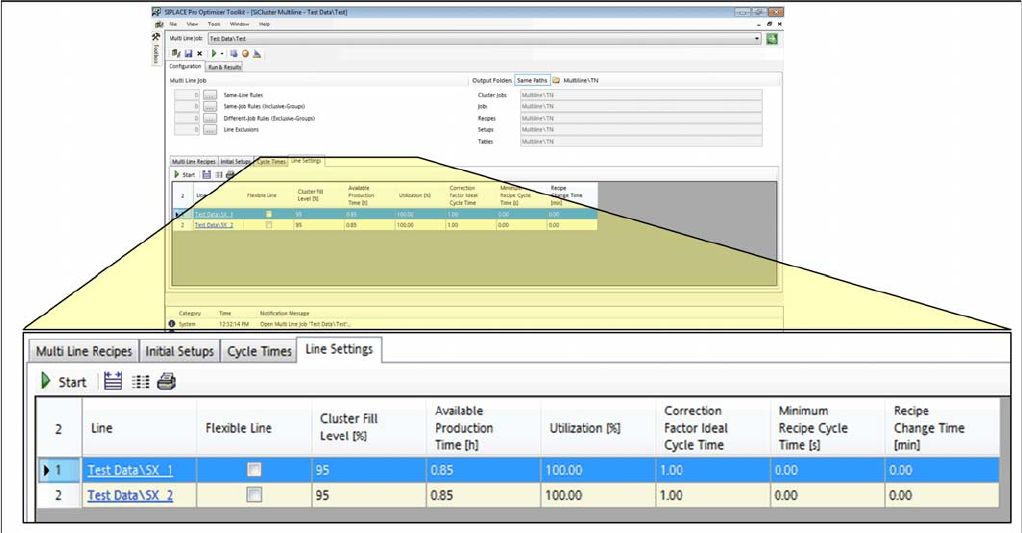Click the Save icon in the top toolbar
1022x533 pixels.
(x=187, y=53)
